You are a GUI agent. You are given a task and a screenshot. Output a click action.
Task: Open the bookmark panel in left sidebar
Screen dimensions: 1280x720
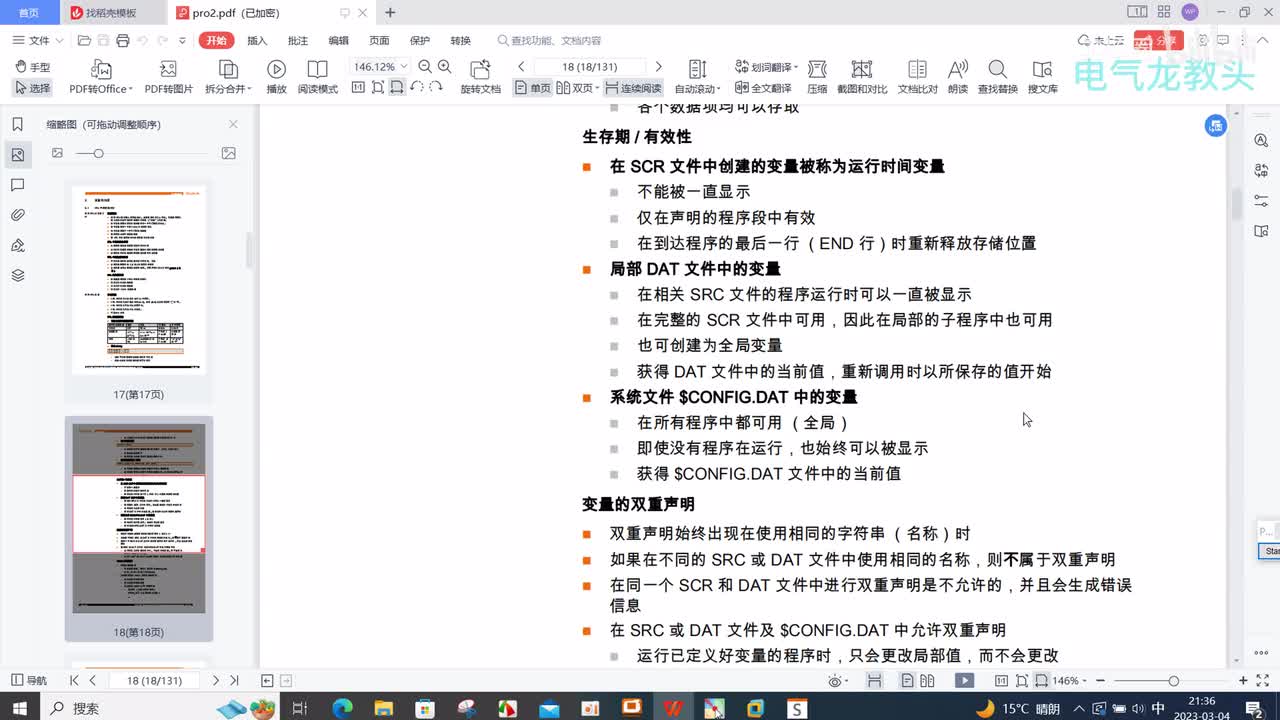click(17, 124)
